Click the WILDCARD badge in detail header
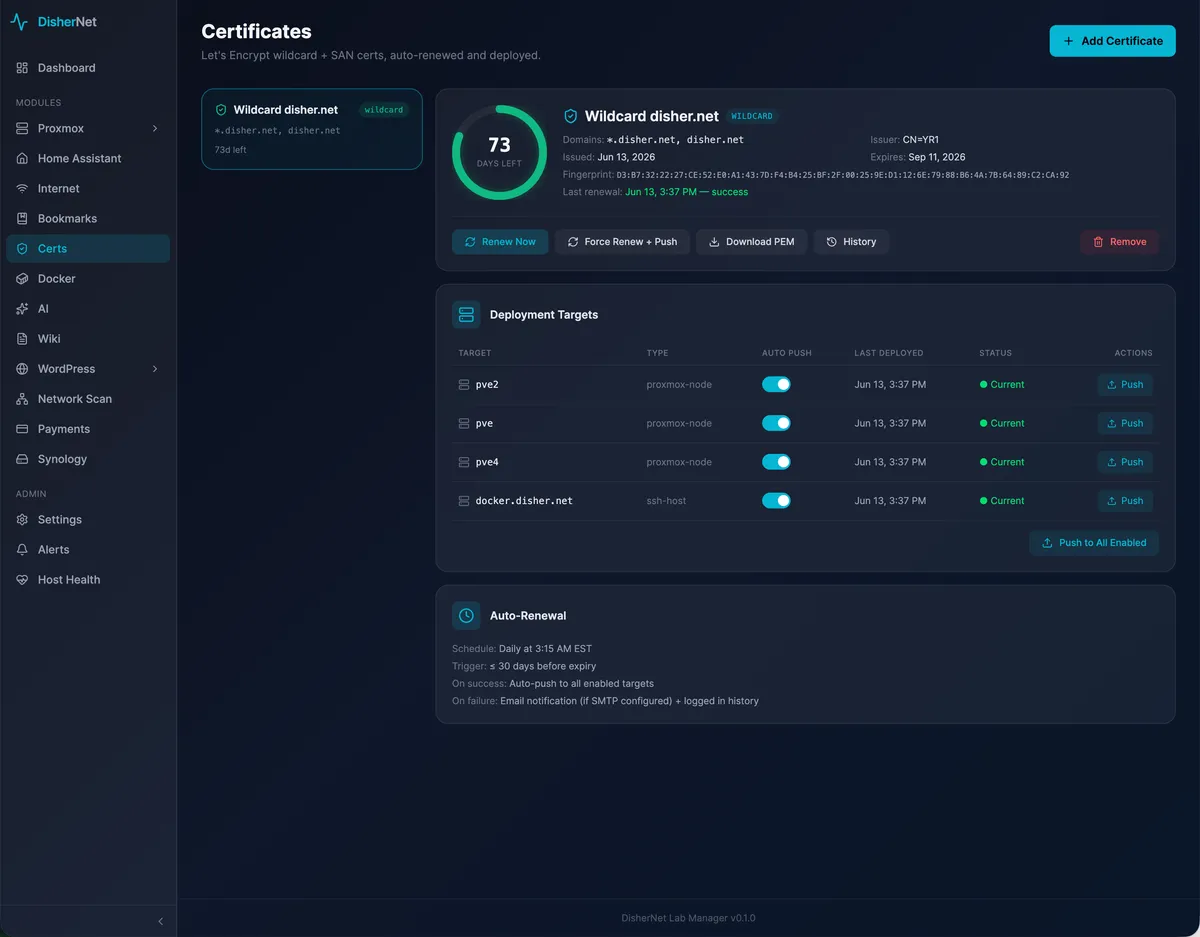The width and height of the screenshot is (1200, 937). (752, 116)
